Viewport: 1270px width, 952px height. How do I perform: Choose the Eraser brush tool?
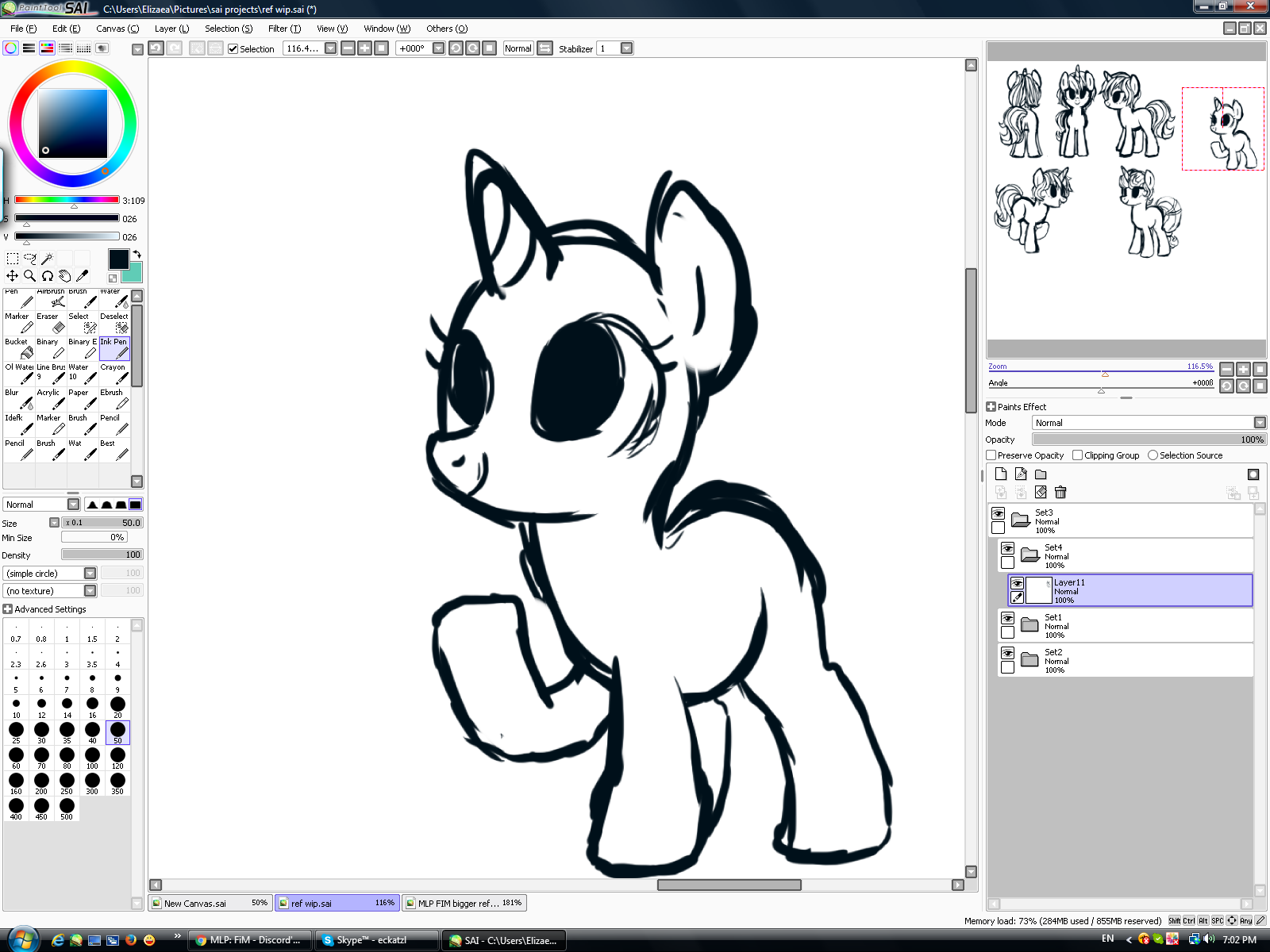[51, 324]
